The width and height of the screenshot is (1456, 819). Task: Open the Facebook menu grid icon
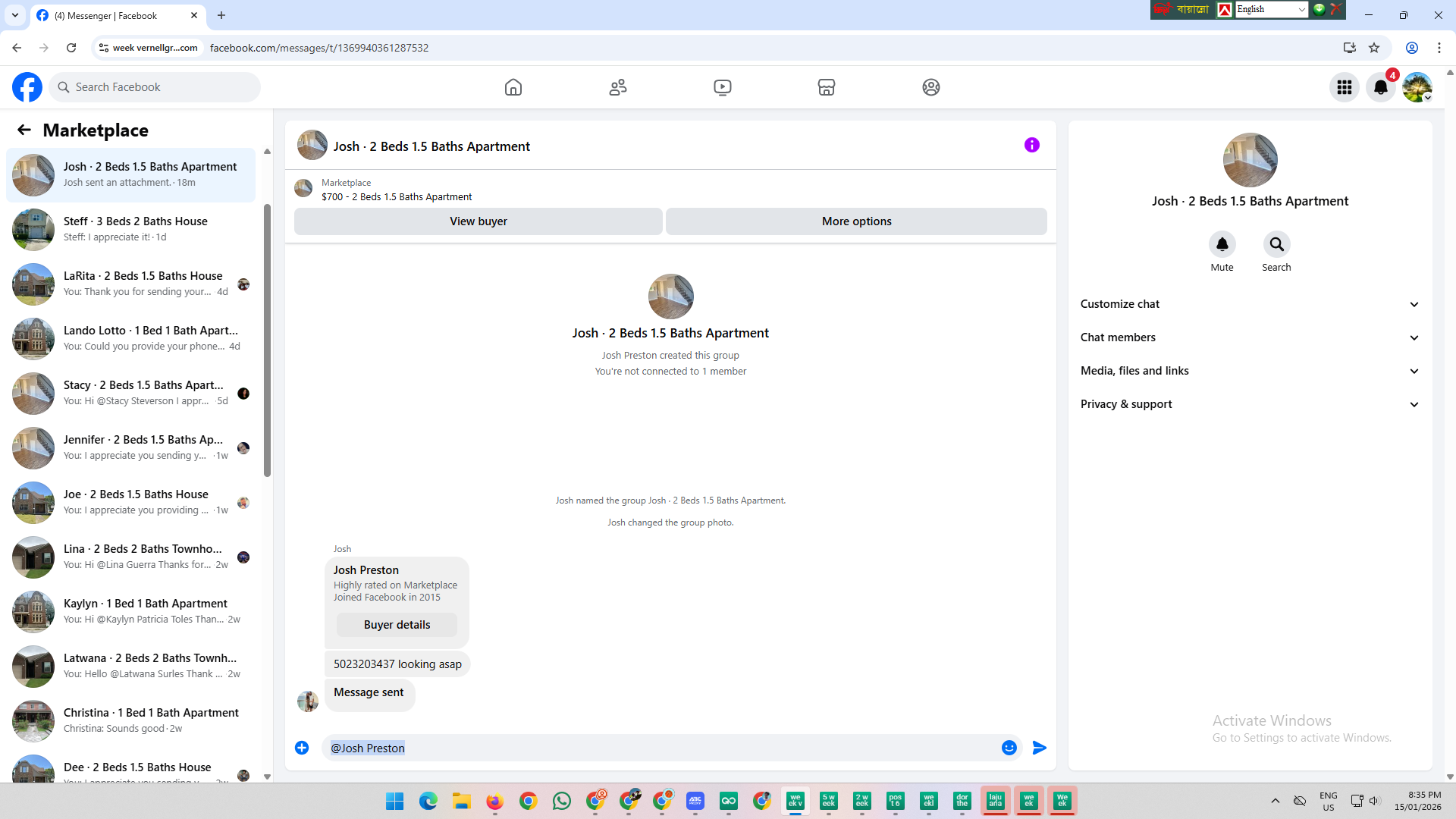pyautogui.click(x=1345, y=87)
